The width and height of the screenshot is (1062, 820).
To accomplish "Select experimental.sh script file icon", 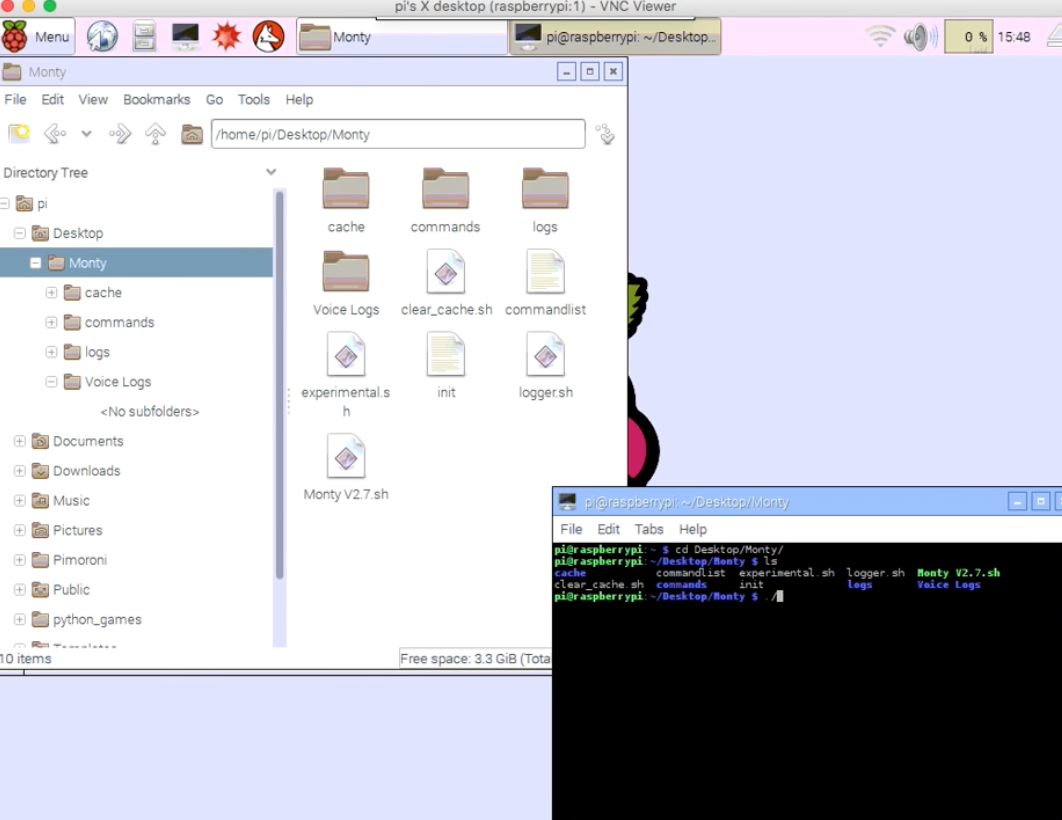I will (x=346, y=355).
